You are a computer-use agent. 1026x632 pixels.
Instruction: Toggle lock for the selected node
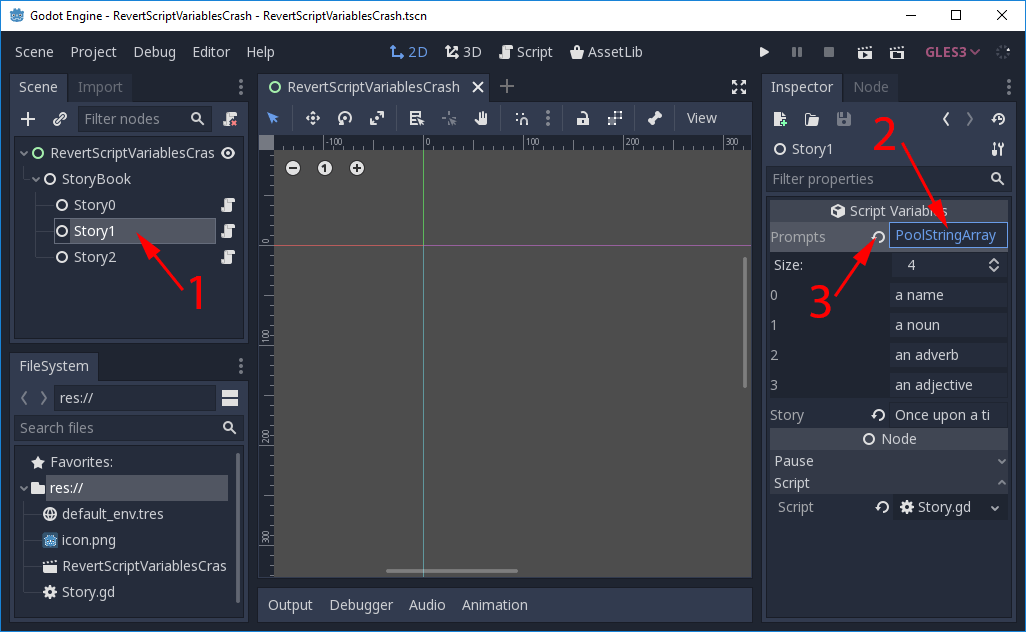583,118
